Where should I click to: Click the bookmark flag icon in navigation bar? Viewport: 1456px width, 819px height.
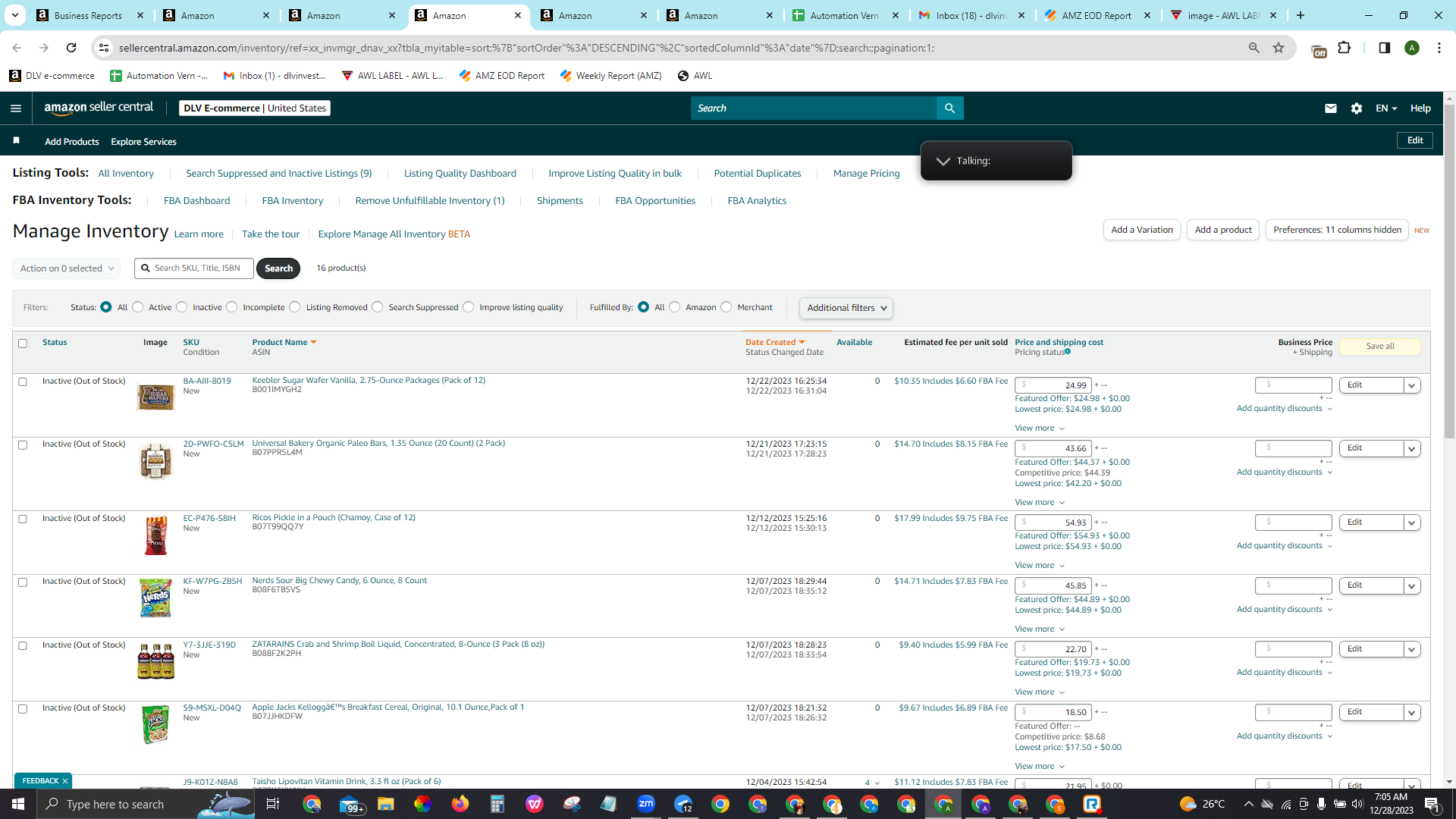pyautogui.click(x=17, y=141)
